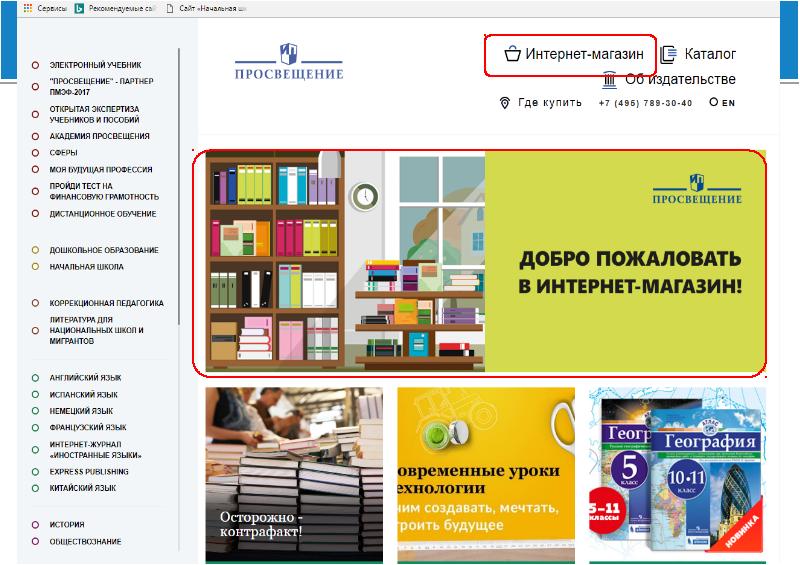Select Академия просвещения in sidebar
This screenshot has width=800, height=565.
click(99, 136)
